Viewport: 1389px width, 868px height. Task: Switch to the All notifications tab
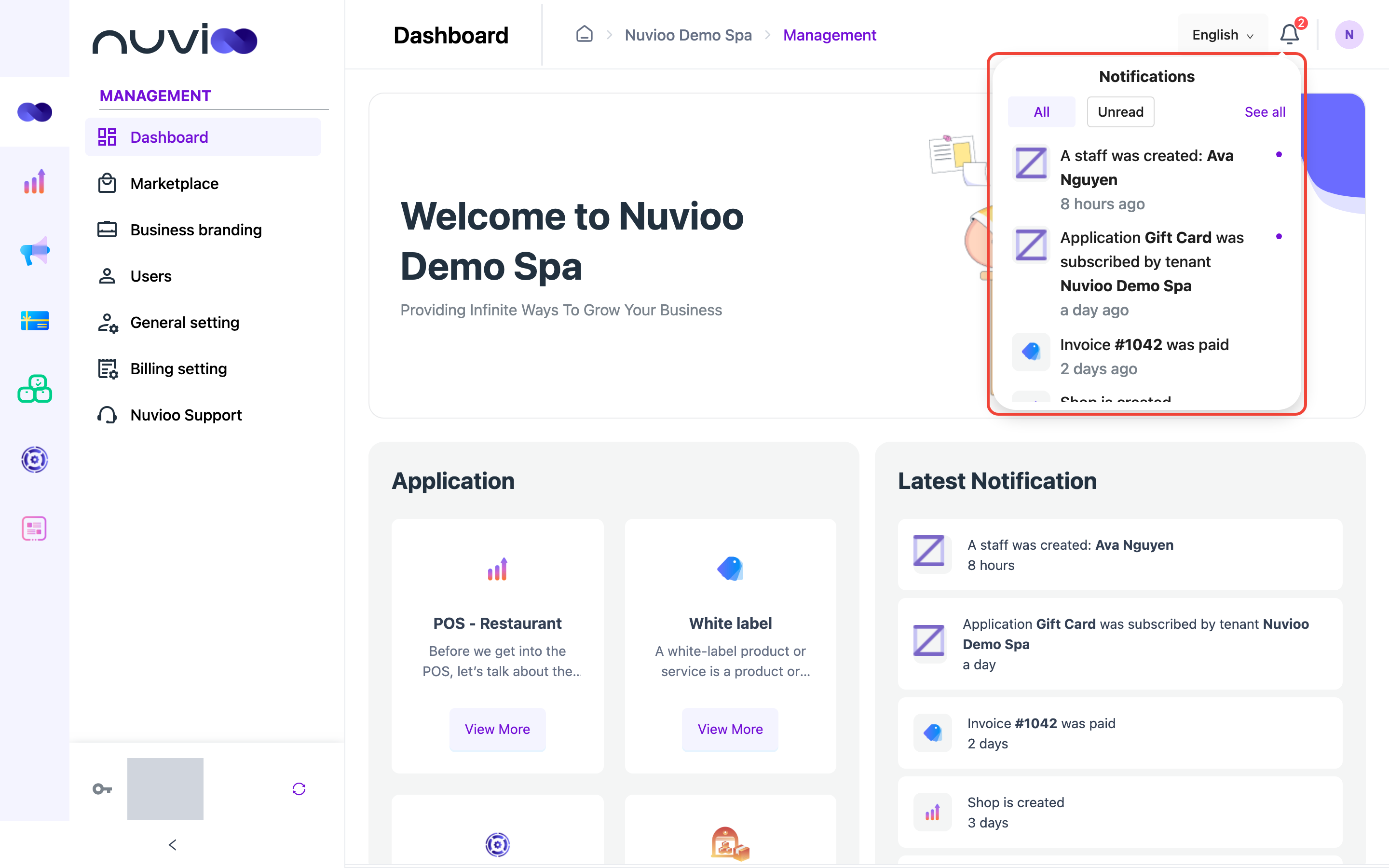1041,112
